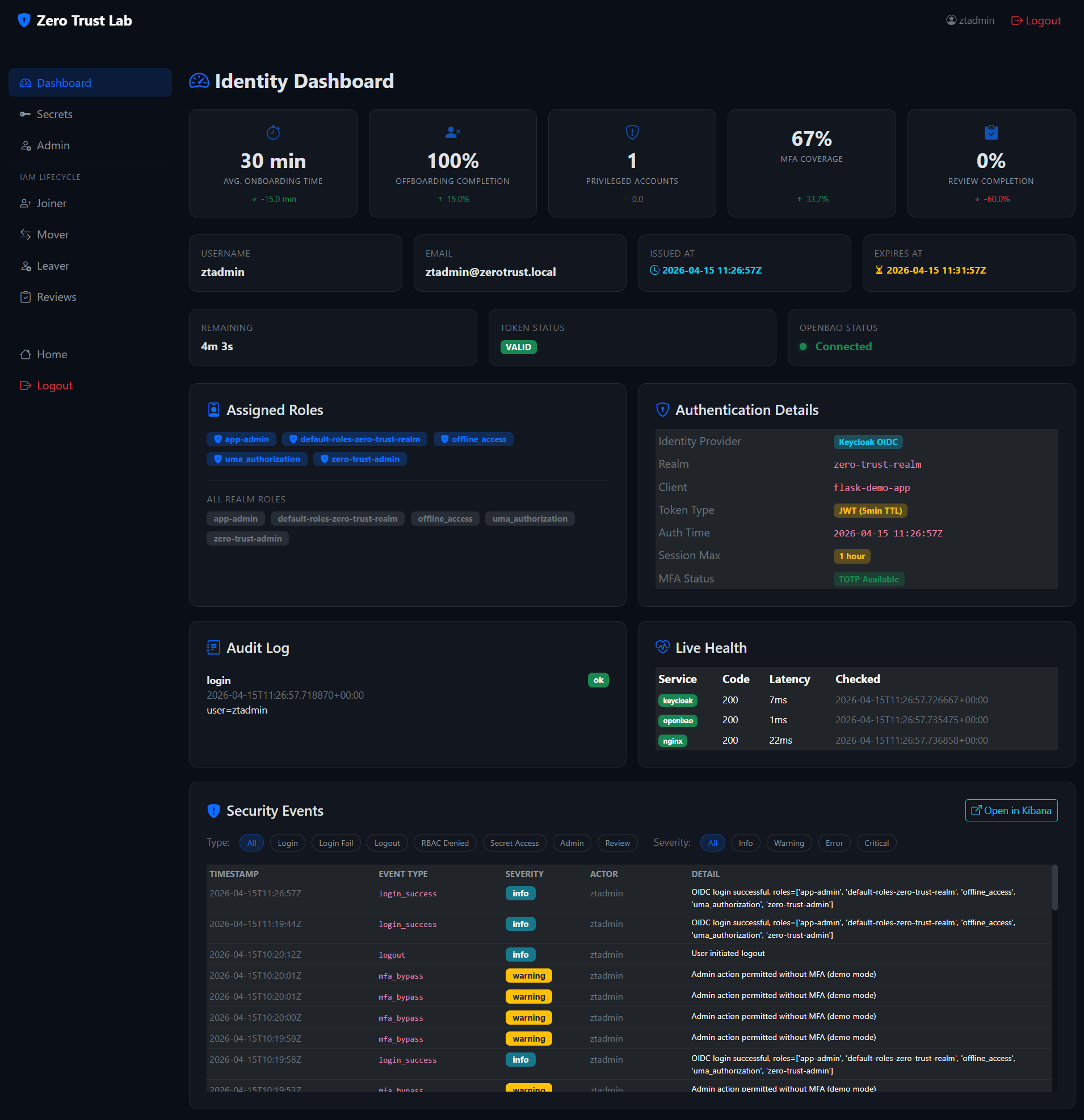Click the Security Events table scrollbar
The image size is (1084, 1120).
pos(1055,887)
